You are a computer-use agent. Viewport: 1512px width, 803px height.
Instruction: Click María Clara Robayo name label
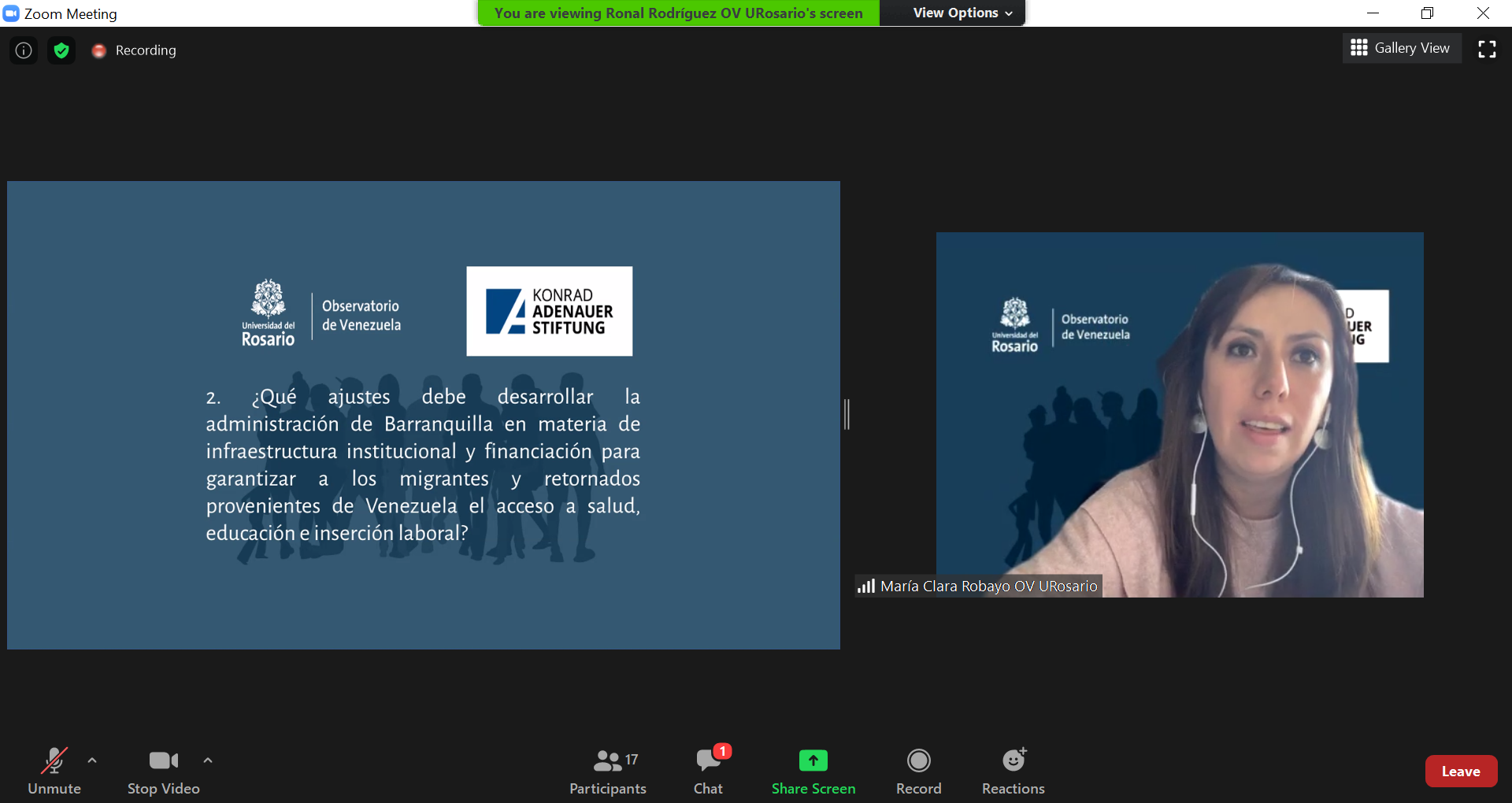tap(988, 586)
